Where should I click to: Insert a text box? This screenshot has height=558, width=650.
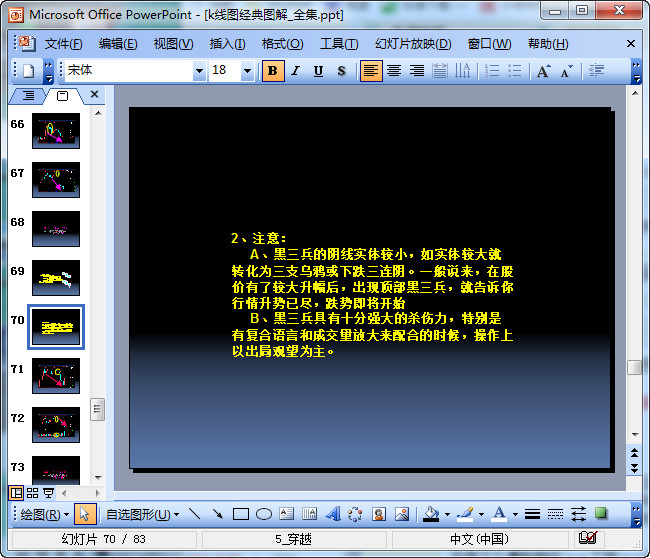point(286,514)
